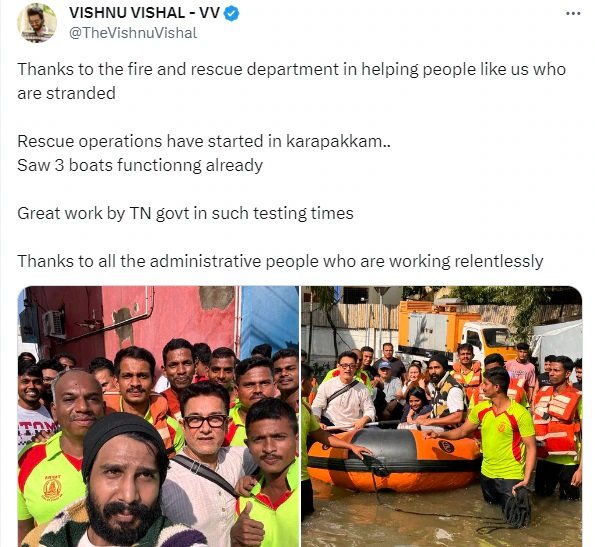Image resolution: width=595 pixels, height=547 pixels.
Task: Click the line mentioning karapakkam rescue operations
Action: click(x=204, y=141)
